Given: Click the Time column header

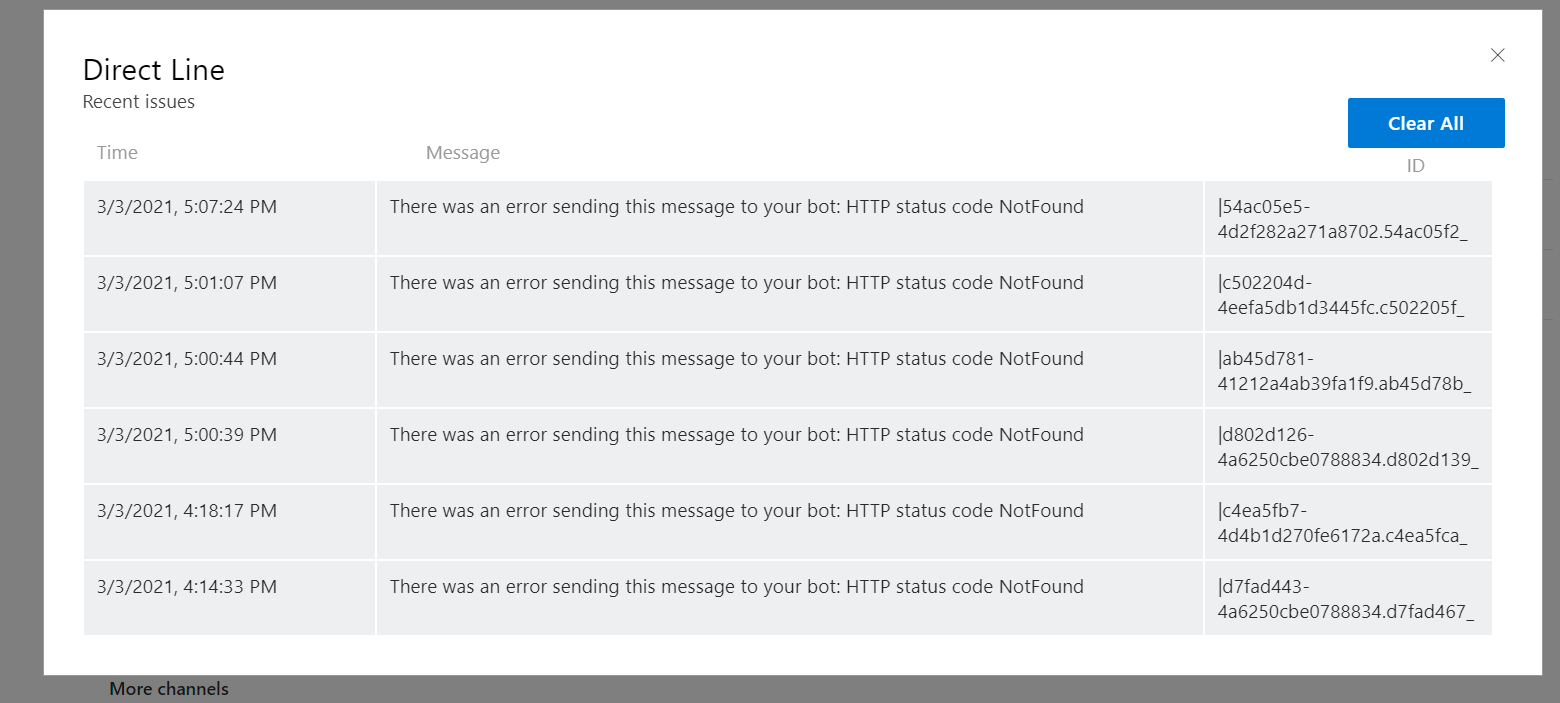Looking at the screenshot, I should [x=118, y=153].
